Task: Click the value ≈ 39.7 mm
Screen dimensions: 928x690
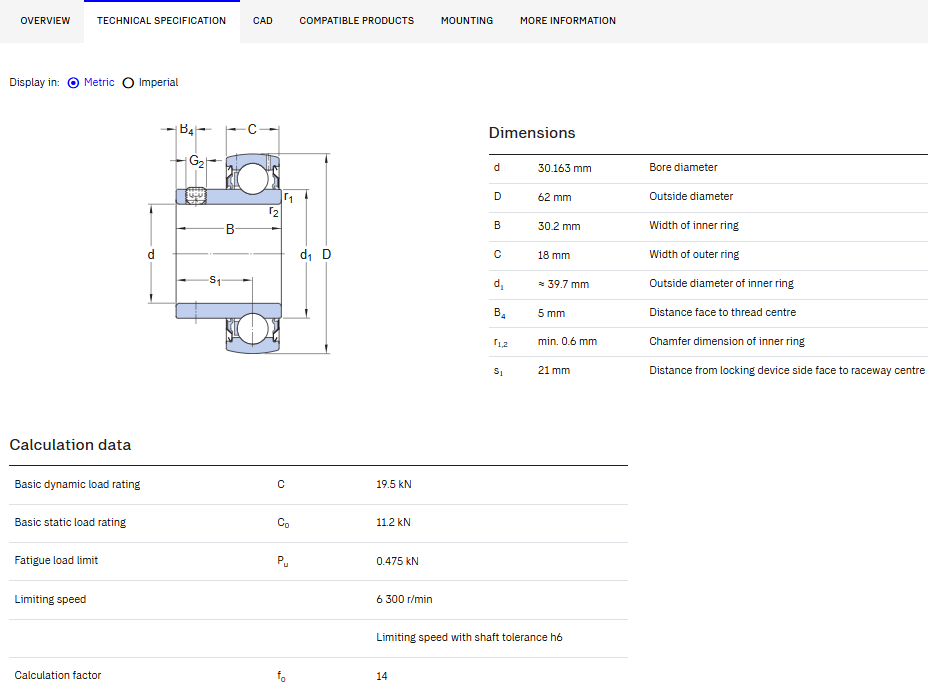Action: (x=563, y=284)
